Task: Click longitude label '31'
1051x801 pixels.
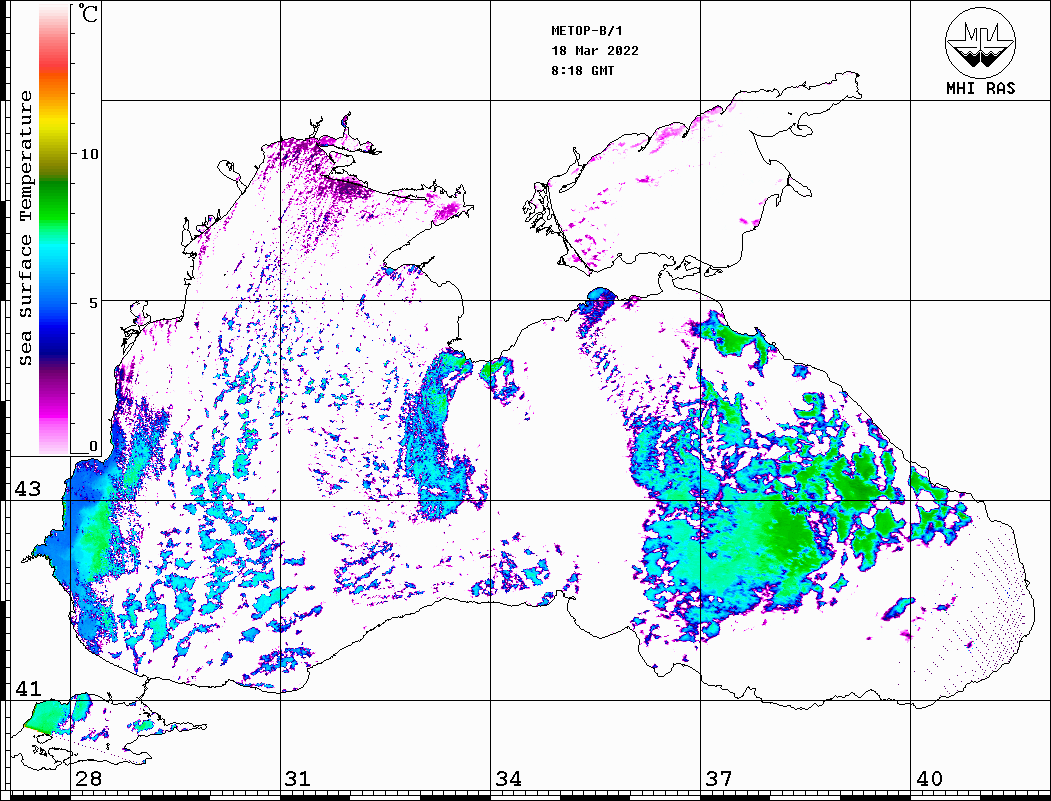Action: click(298, 779)
